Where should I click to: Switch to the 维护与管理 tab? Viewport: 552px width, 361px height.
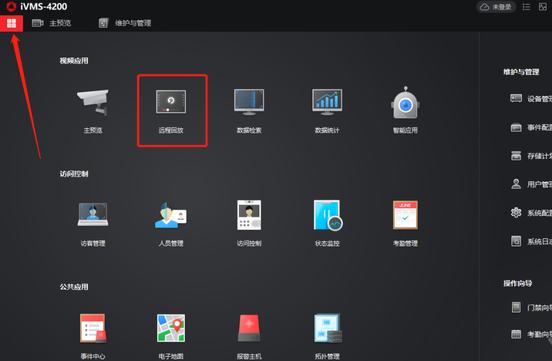[125, 23]
